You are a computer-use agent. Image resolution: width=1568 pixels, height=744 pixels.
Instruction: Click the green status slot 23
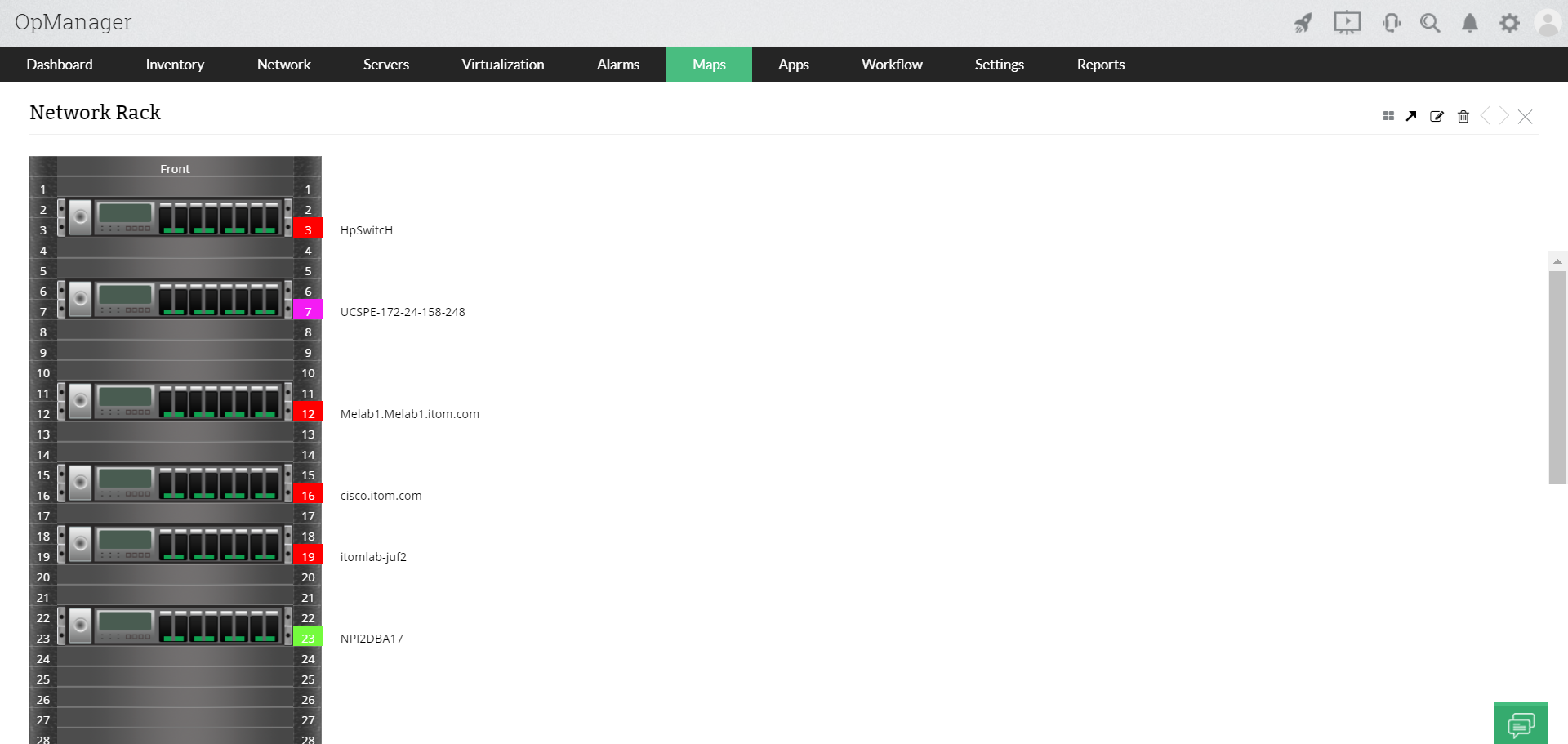click(308, 638)
